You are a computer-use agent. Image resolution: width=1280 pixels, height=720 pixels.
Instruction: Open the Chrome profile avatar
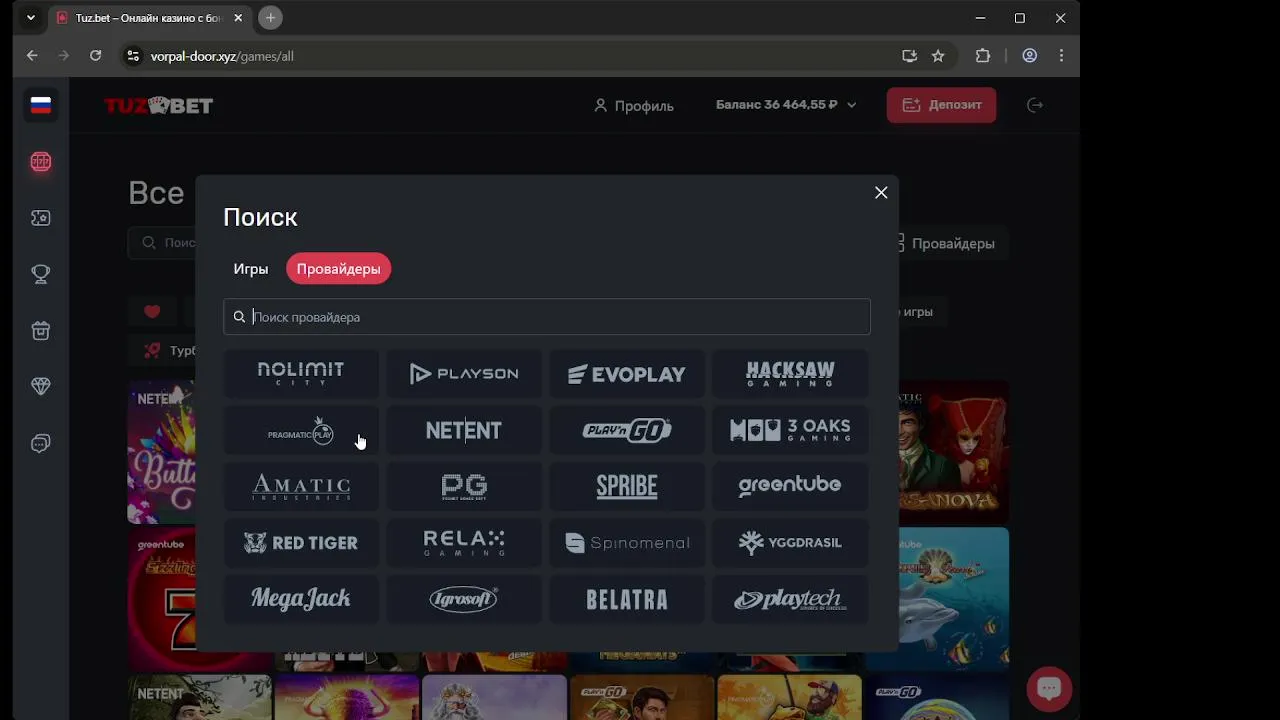point(1029,56)
